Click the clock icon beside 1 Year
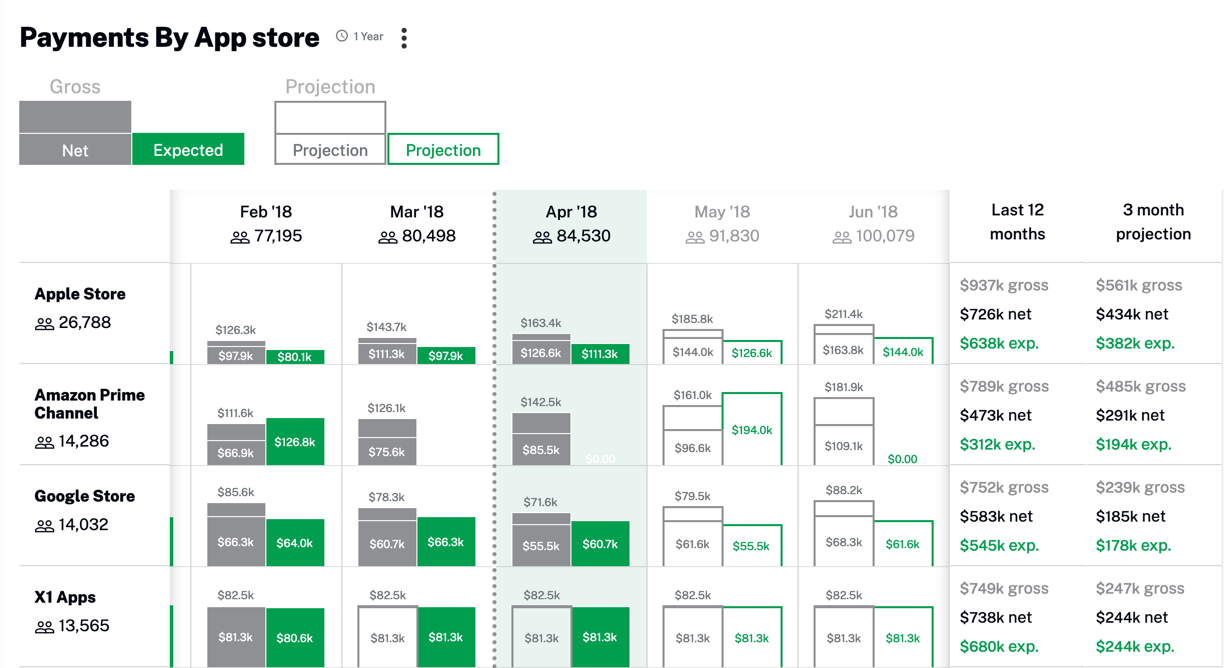Viewport: 1224px width, 668px height. point(342,36)
